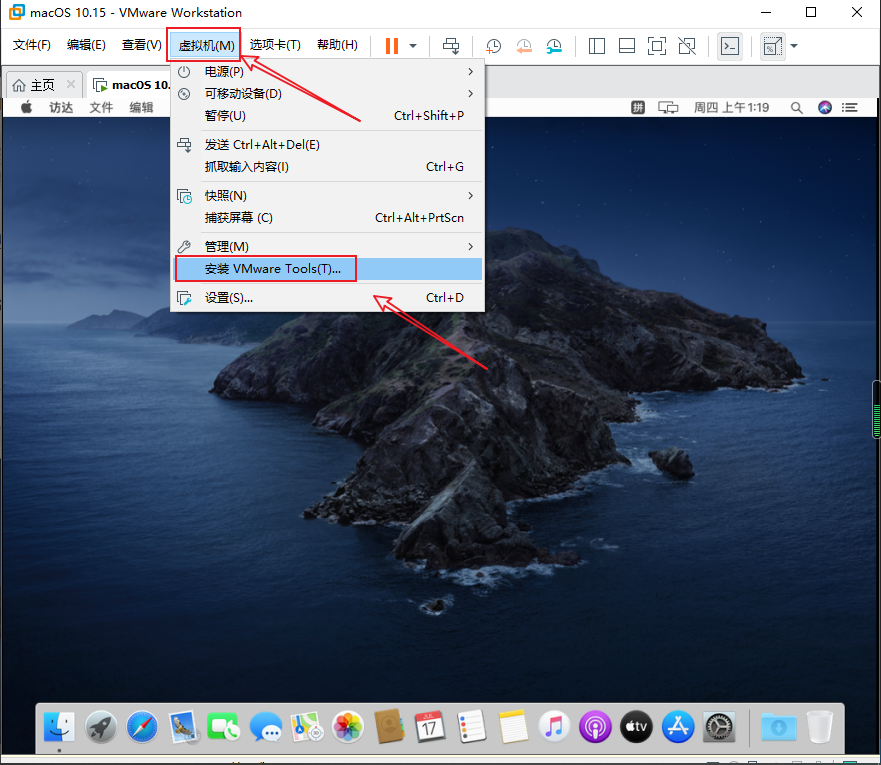Open Finder in the Dock
The height and width of the screenshot is (765, 881).
coord(59,727)
